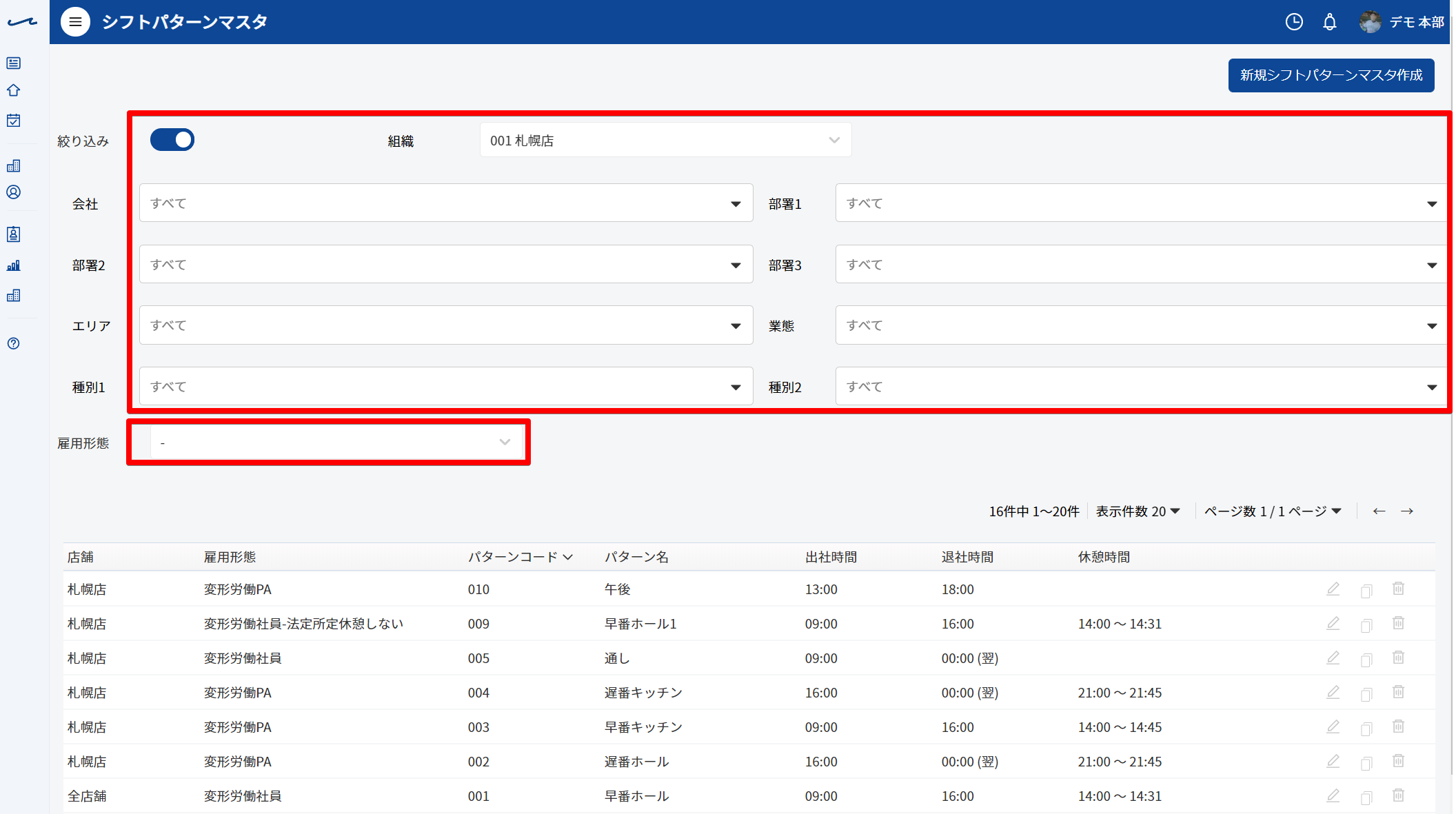Select break time 14:00 〜 14:45 in row 003
This screenshot has width=1456, height=814.
[1120, 727]
